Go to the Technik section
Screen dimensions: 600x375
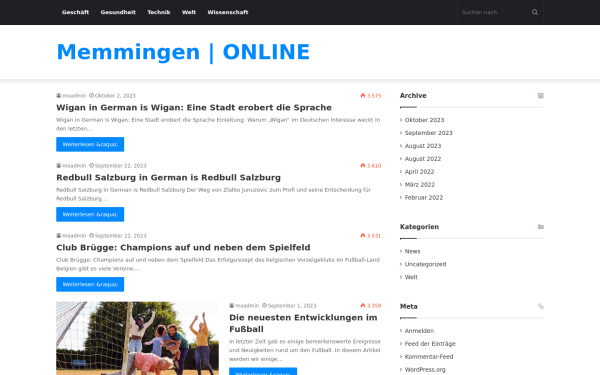click(158, 12)
